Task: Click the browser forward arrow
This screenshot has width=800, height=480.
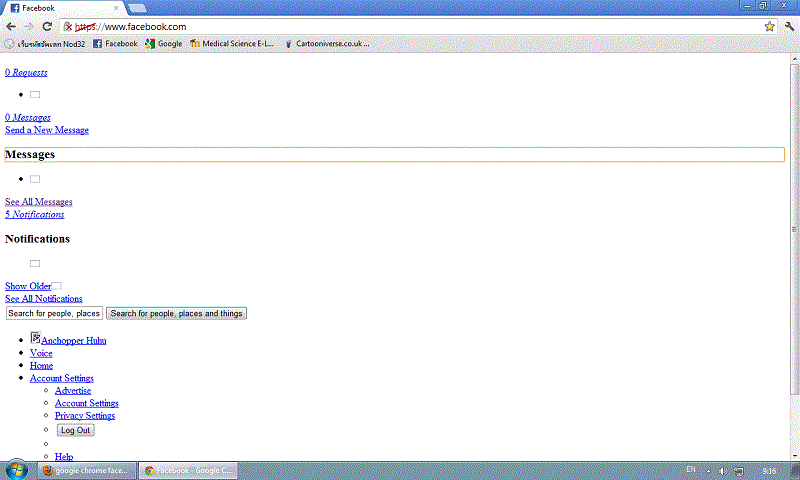Action: [29, 27]
